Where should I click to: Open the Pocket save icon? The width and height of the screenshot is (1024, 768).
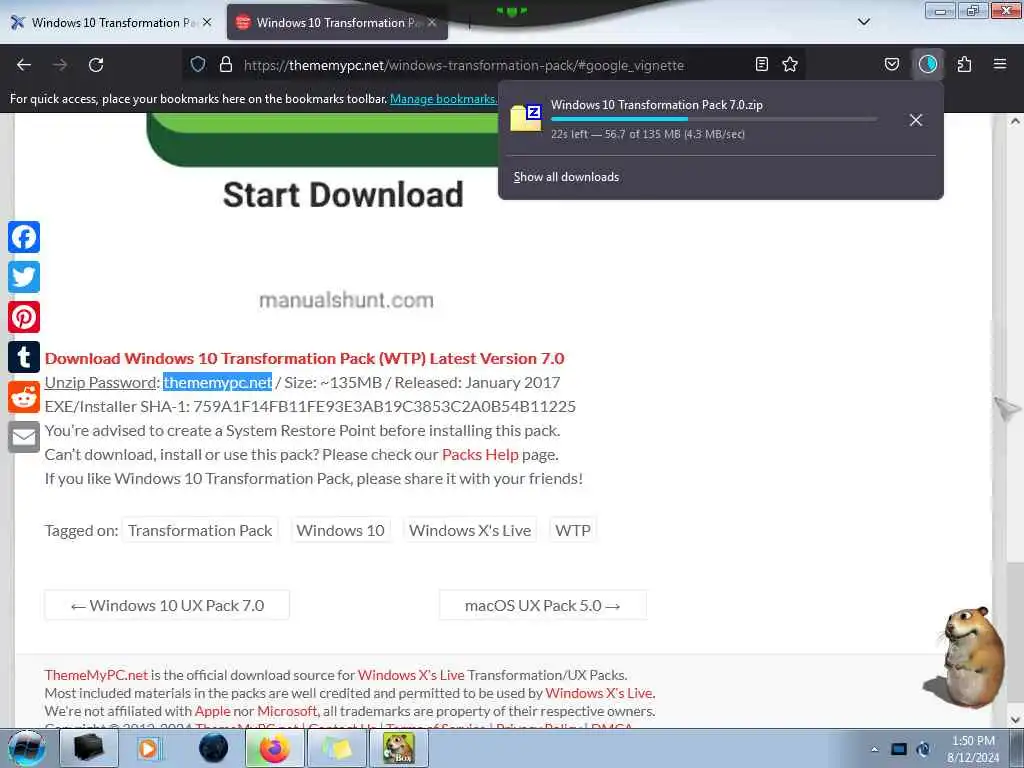click(x=891, y=64)
